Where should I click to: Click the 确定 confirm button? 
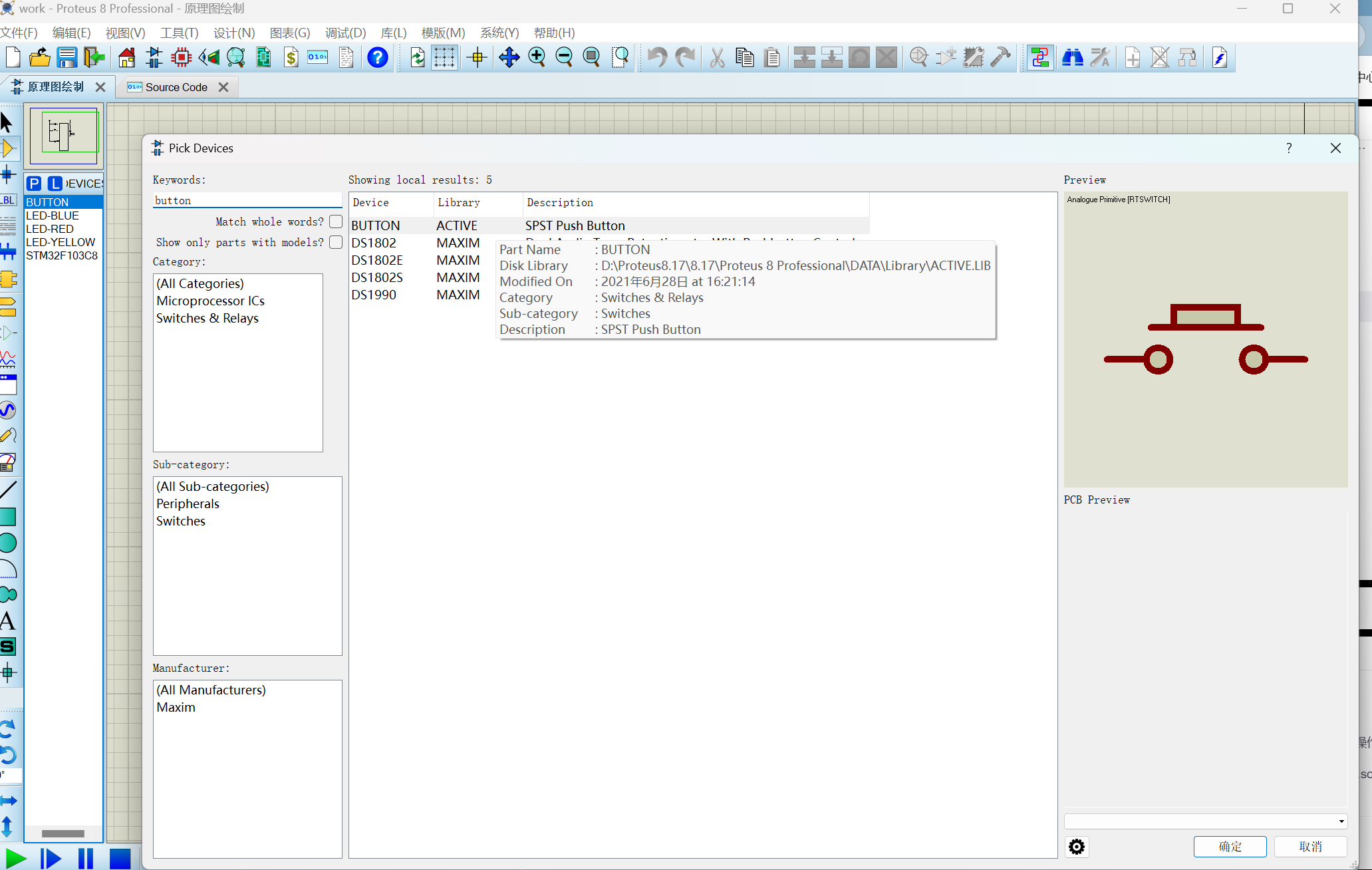click(x=1230, y=847)
